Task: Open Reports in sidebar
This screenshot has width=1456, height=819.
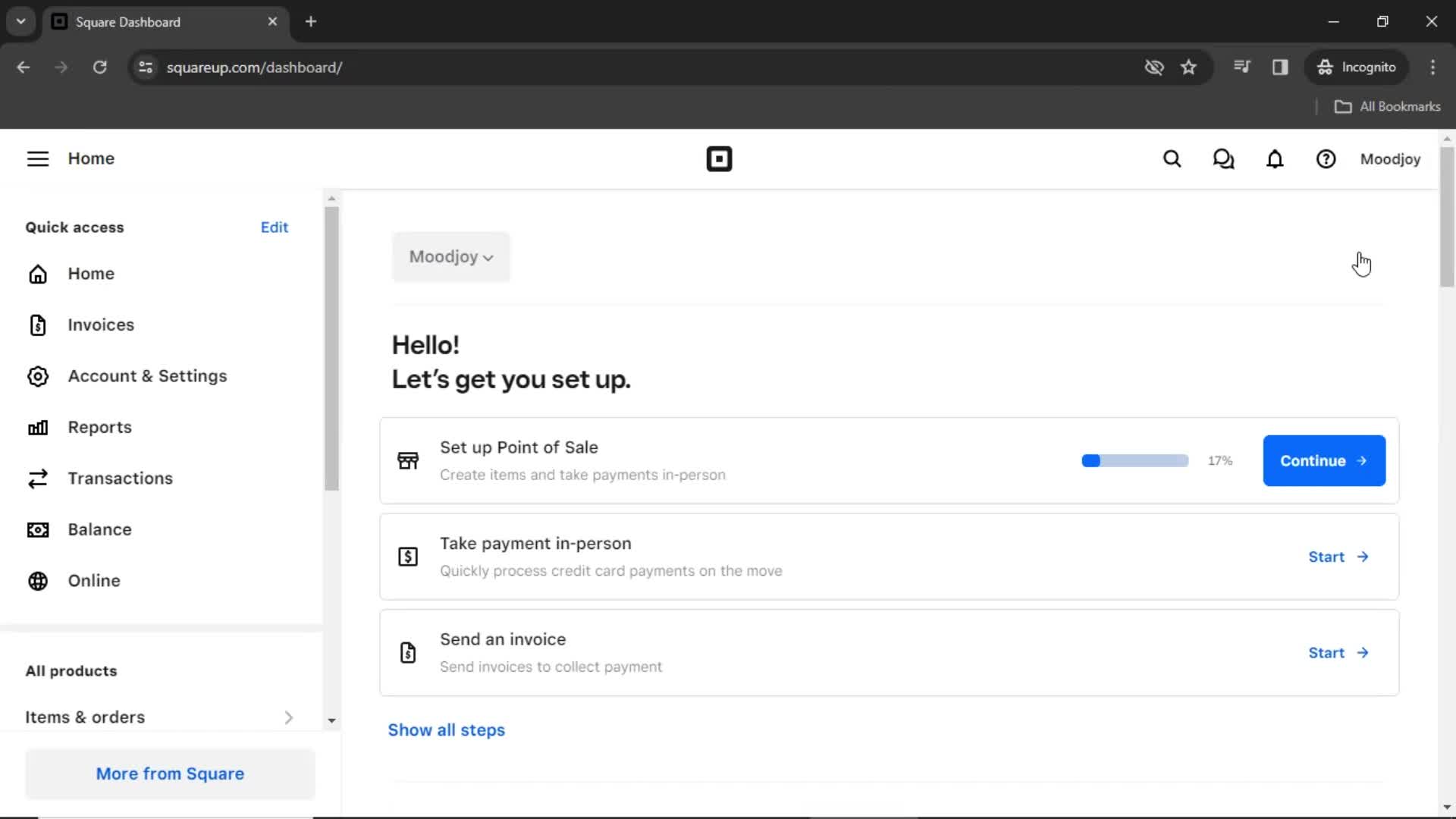Action: click(99, 428)
